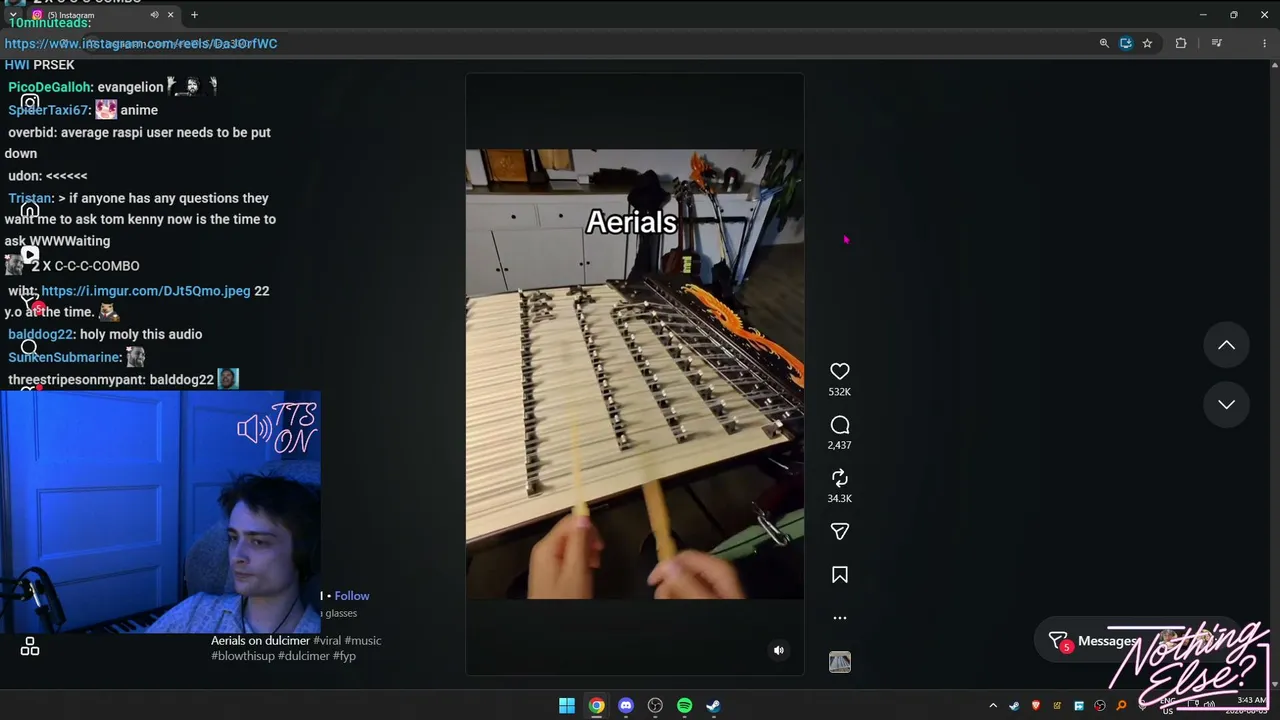Like the Aerials reel with the heart icon

point(840,371)
